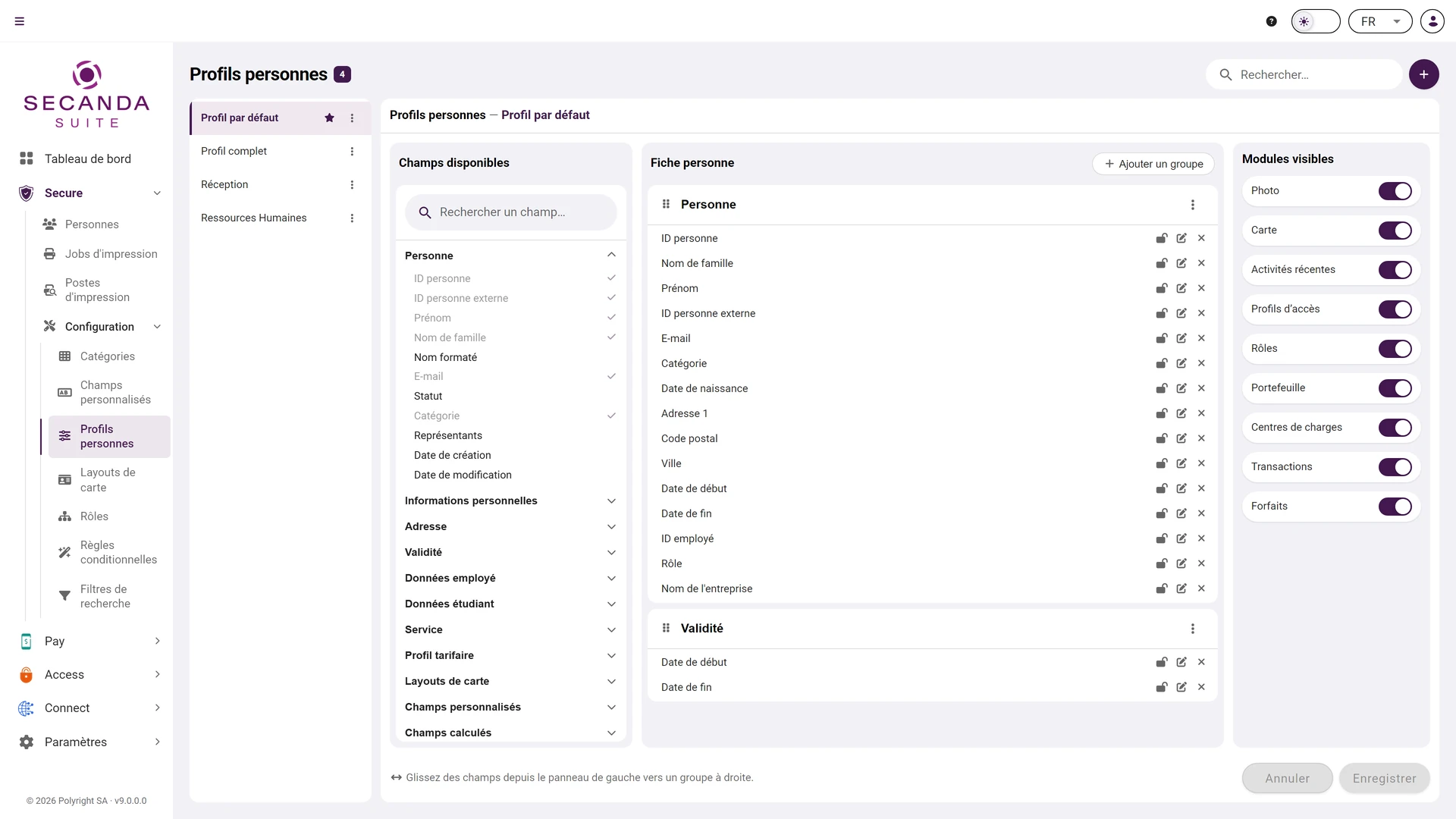Image resolution: width=1456 pixels, height=819 pixels.
Task: Open Champs personnalisés configuration page
Action: click(111, 392)
